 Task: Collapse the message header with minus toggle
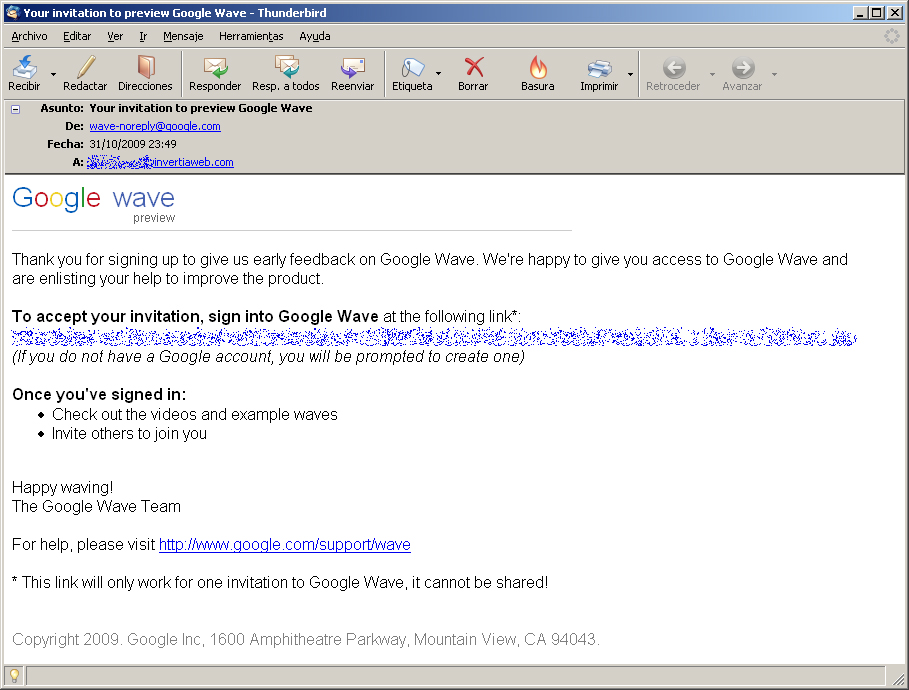point(15,109)
